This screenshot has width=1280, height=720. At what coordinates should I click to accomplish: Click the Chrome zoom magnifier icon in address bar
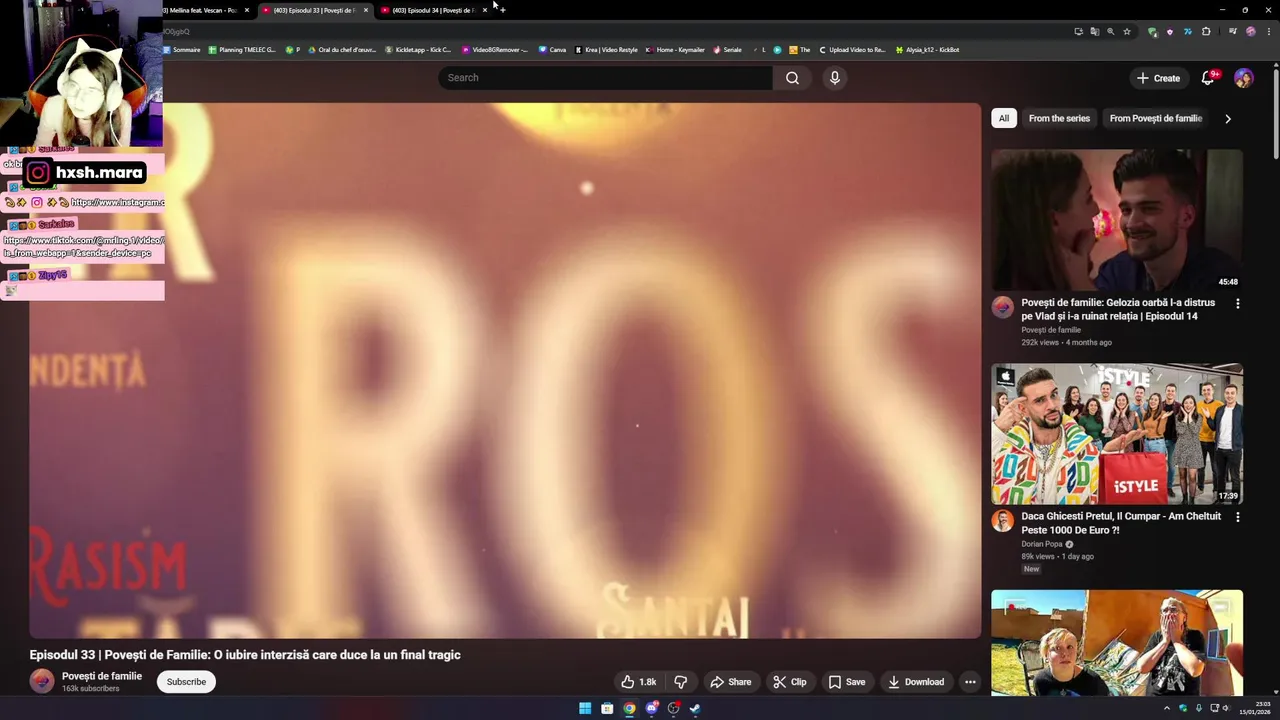coord(1110,31)
